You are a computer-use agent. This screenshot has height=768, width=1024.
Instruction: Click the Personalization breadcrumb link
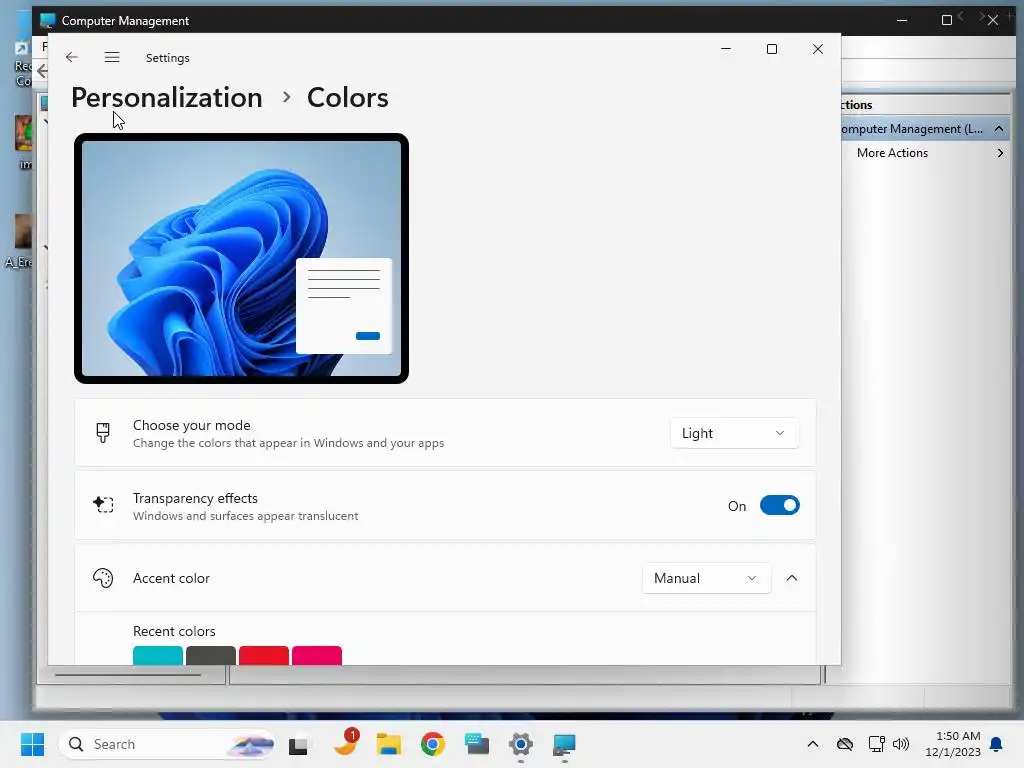[x=167, y=98]
